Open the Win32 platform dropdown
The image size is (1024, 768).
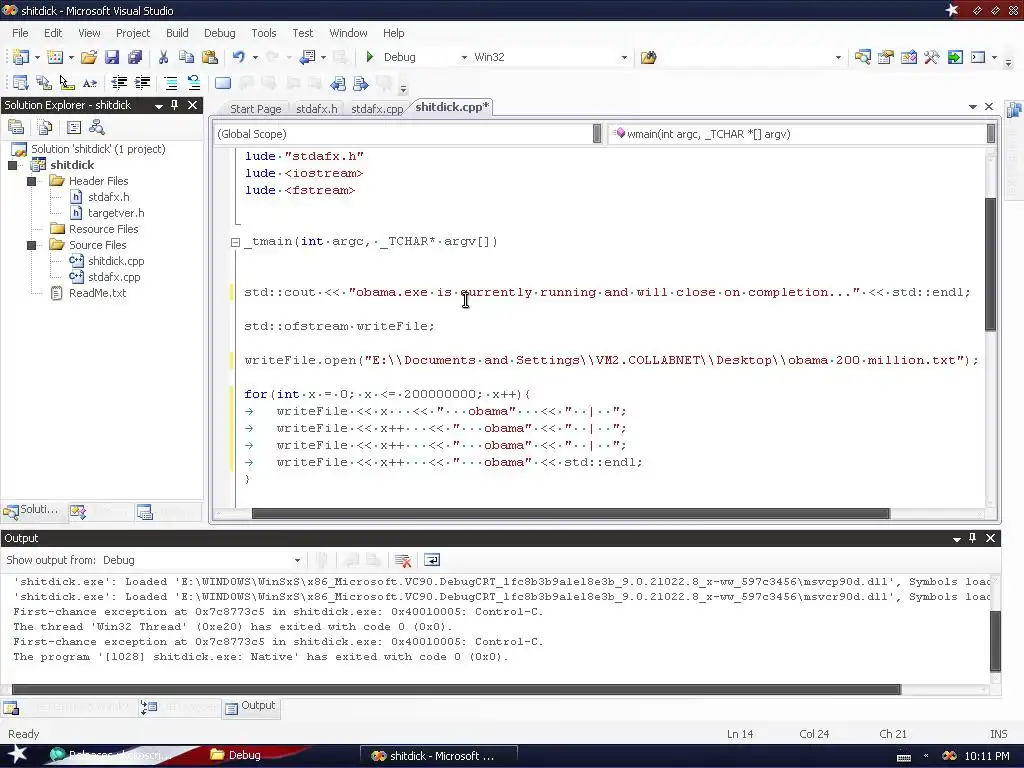[624, 57]
